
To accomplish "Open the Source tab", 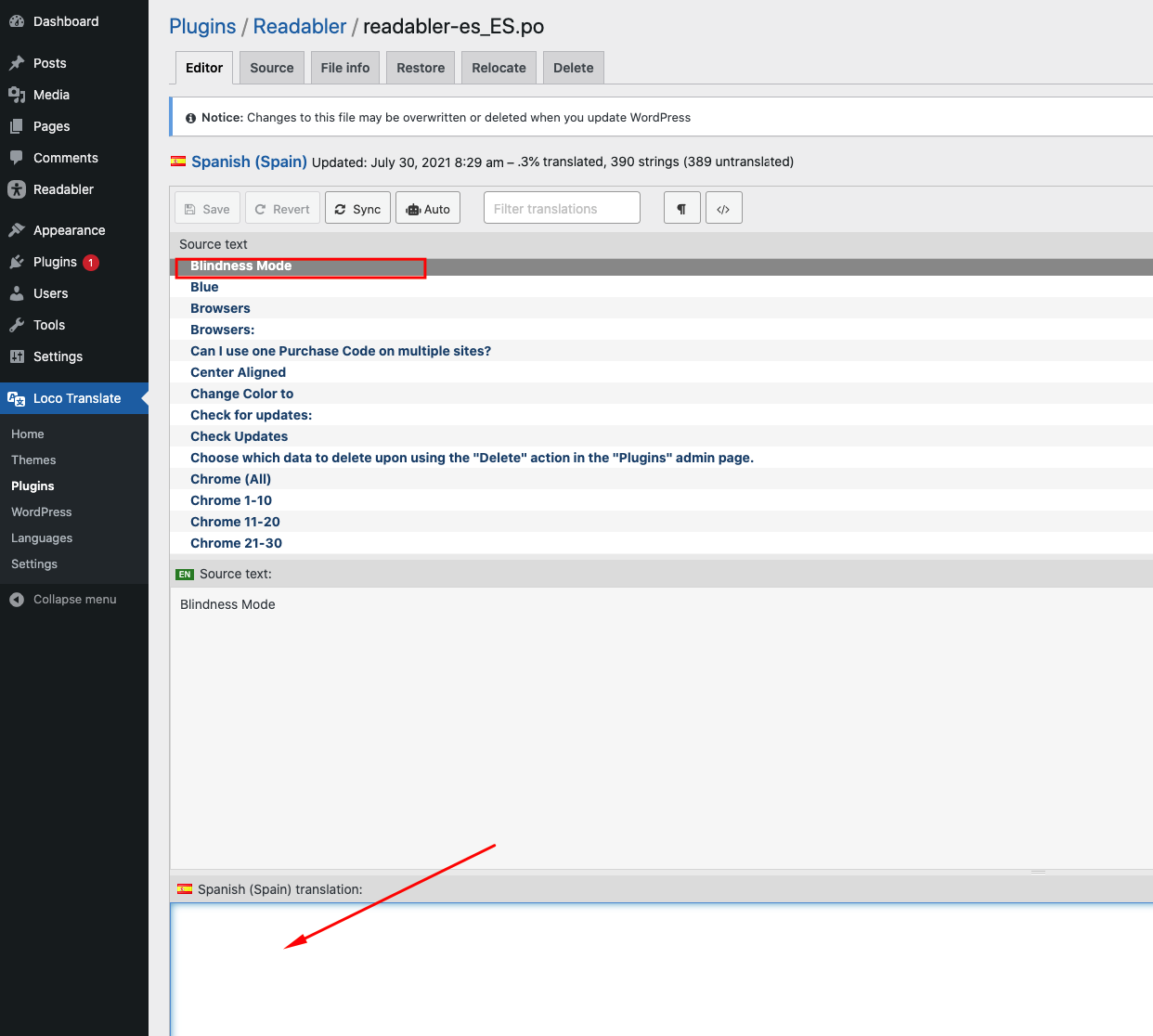I will 271,68.
